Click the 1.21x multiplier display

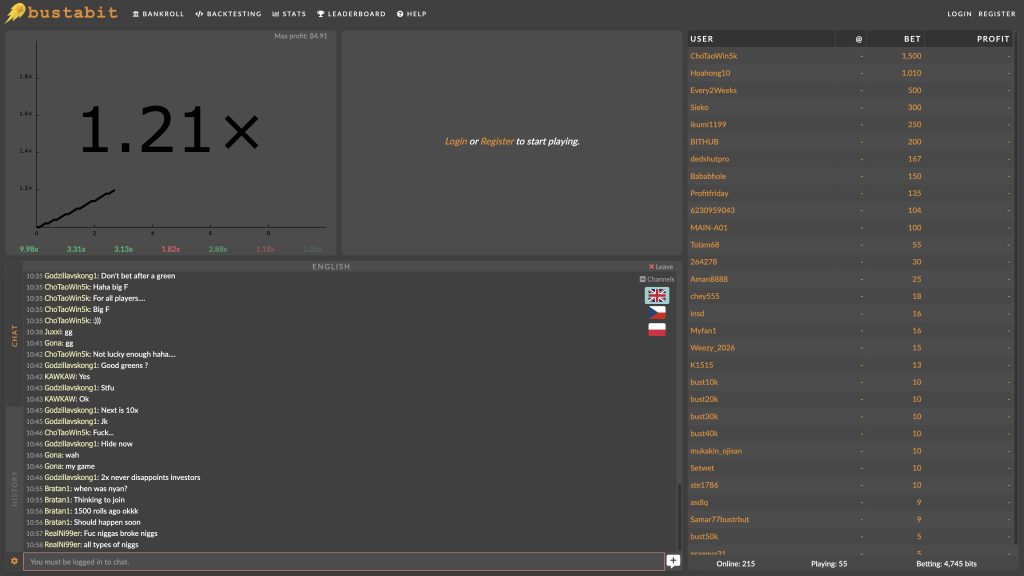(169, 131)
